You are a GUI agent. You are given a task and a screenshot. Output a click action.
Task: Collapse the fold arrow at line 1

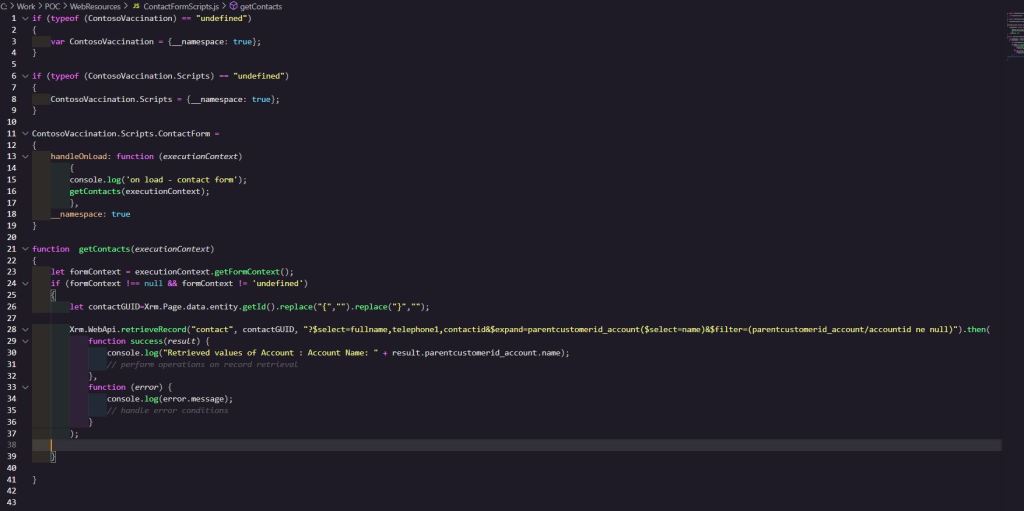24,18
